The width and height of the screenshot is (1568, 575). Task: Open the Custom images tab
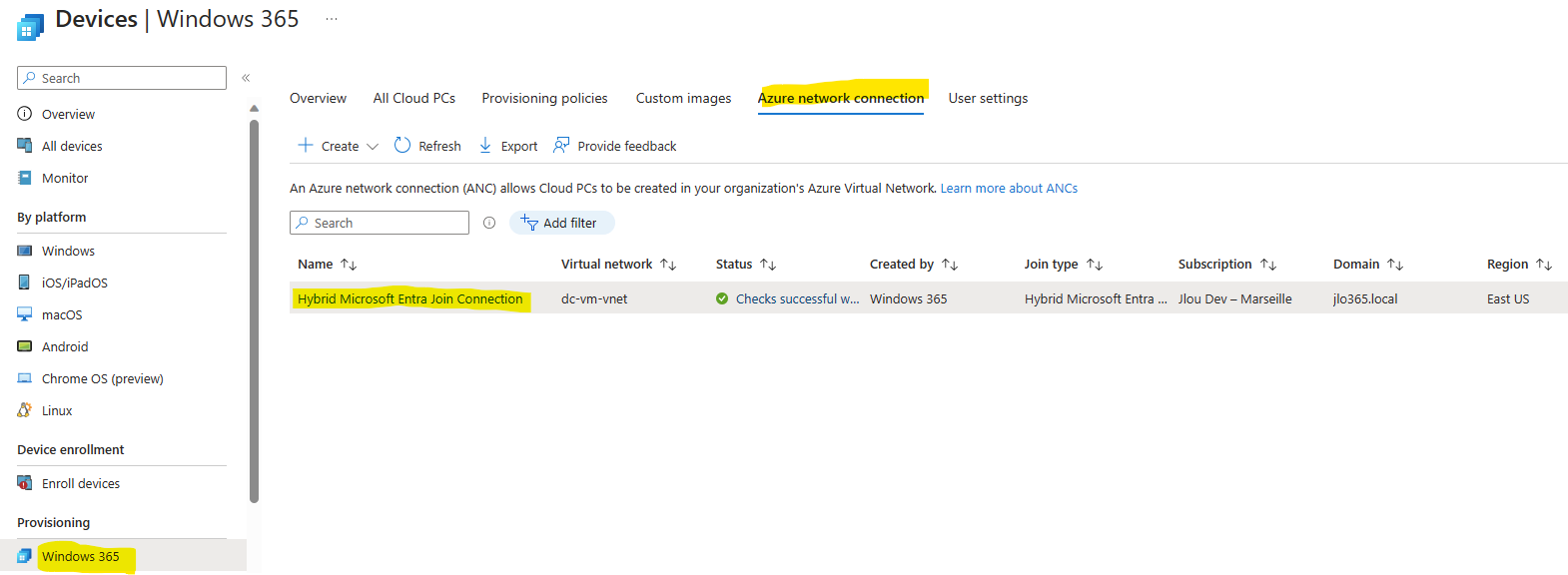coord(683,98)
